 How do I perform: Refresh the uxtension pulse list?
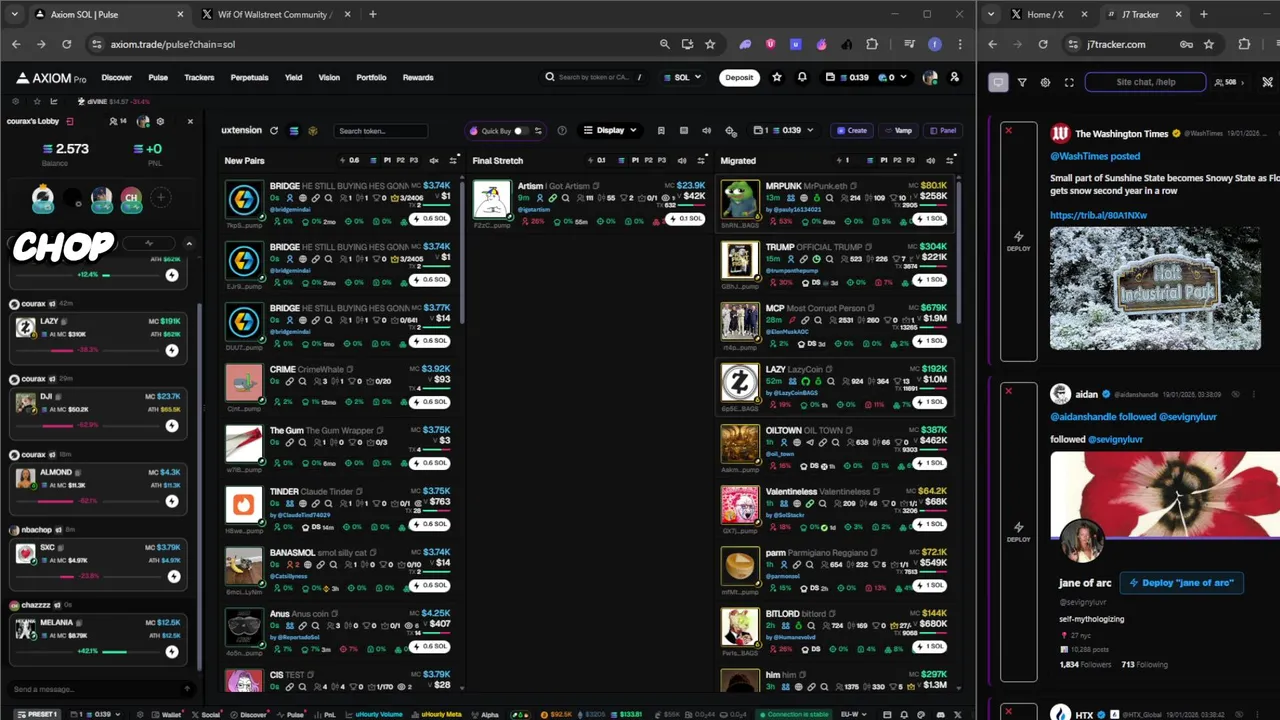273,131
